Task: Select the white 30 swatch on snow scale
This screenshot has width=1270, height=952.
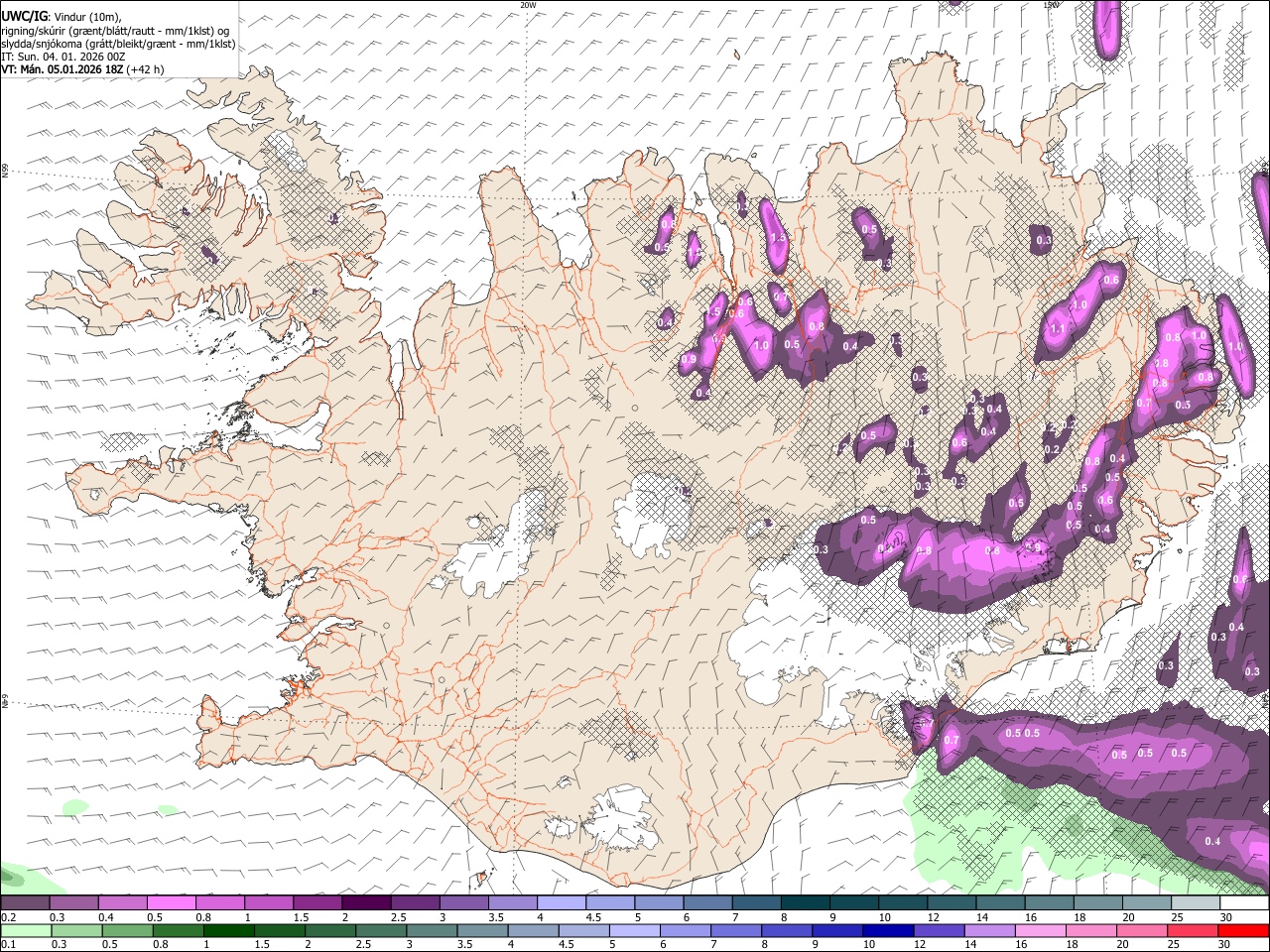Action: pyautogui.click(x=1243, y=903)
